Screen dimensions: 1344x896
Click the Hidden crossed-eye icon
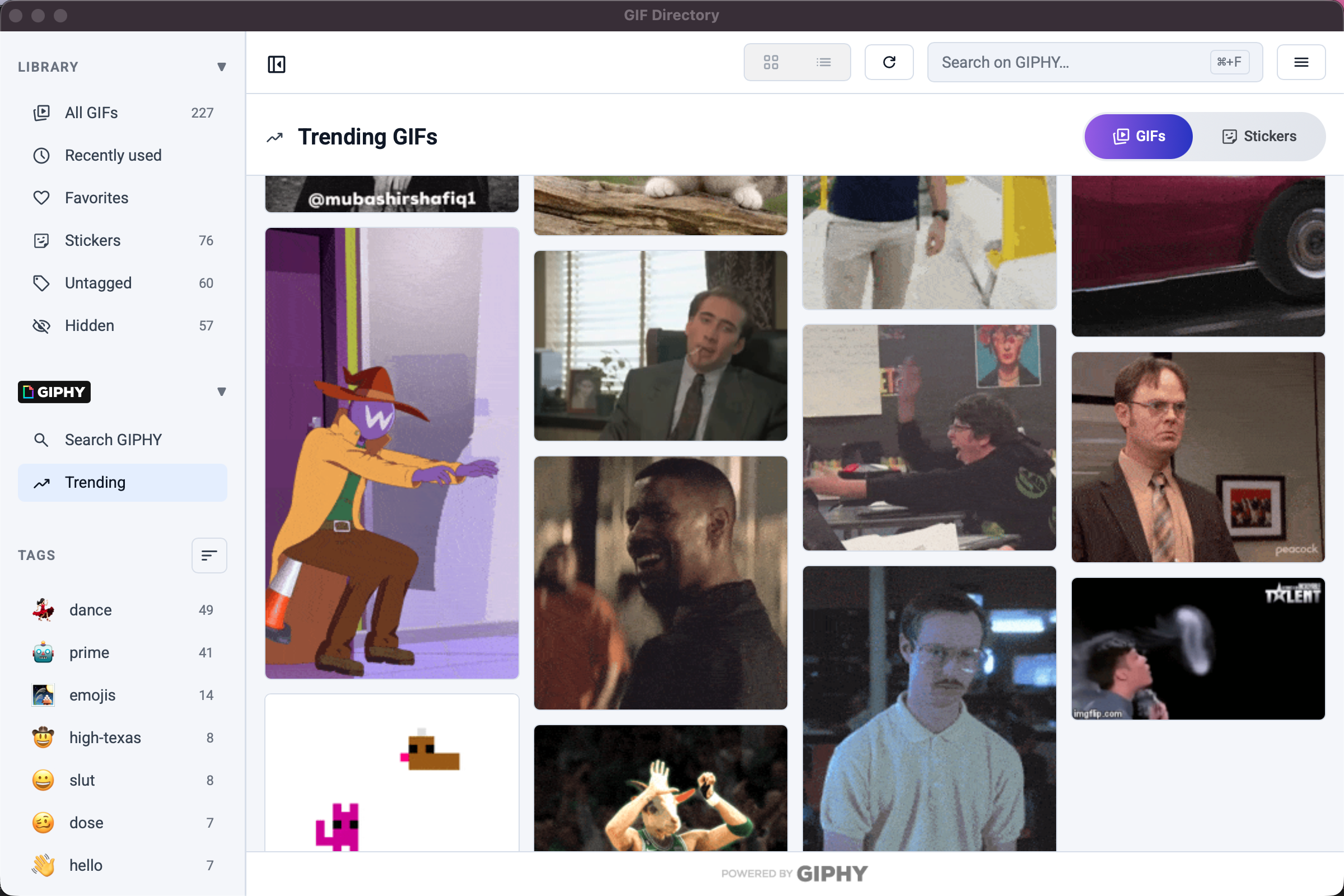(41, 326)
